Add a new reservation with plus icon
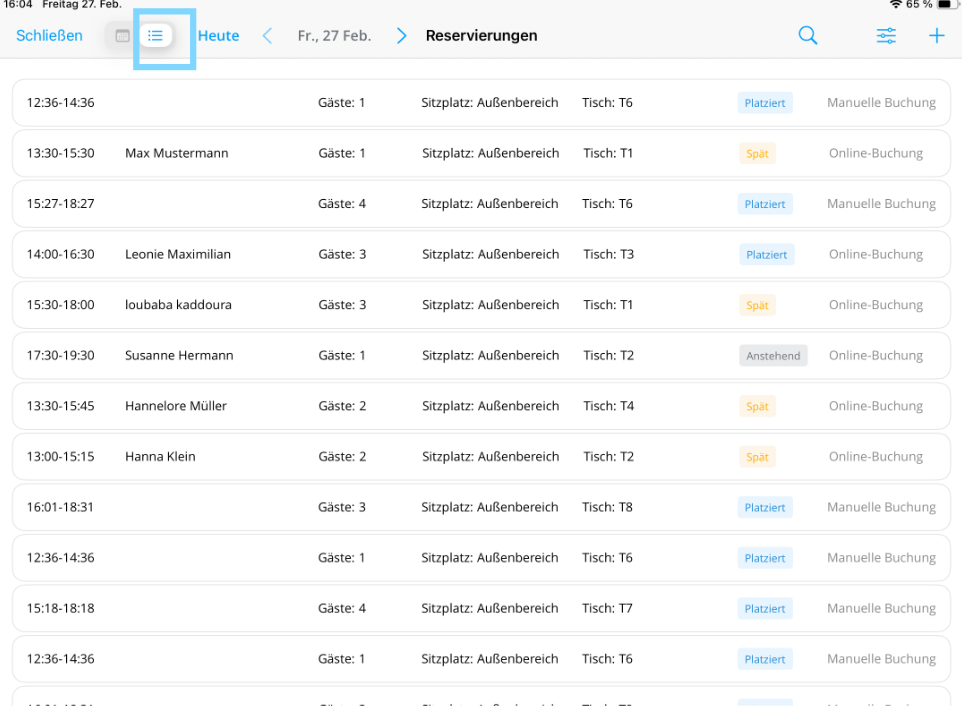Screen dimensions: 962x718 tap(937, 36)
